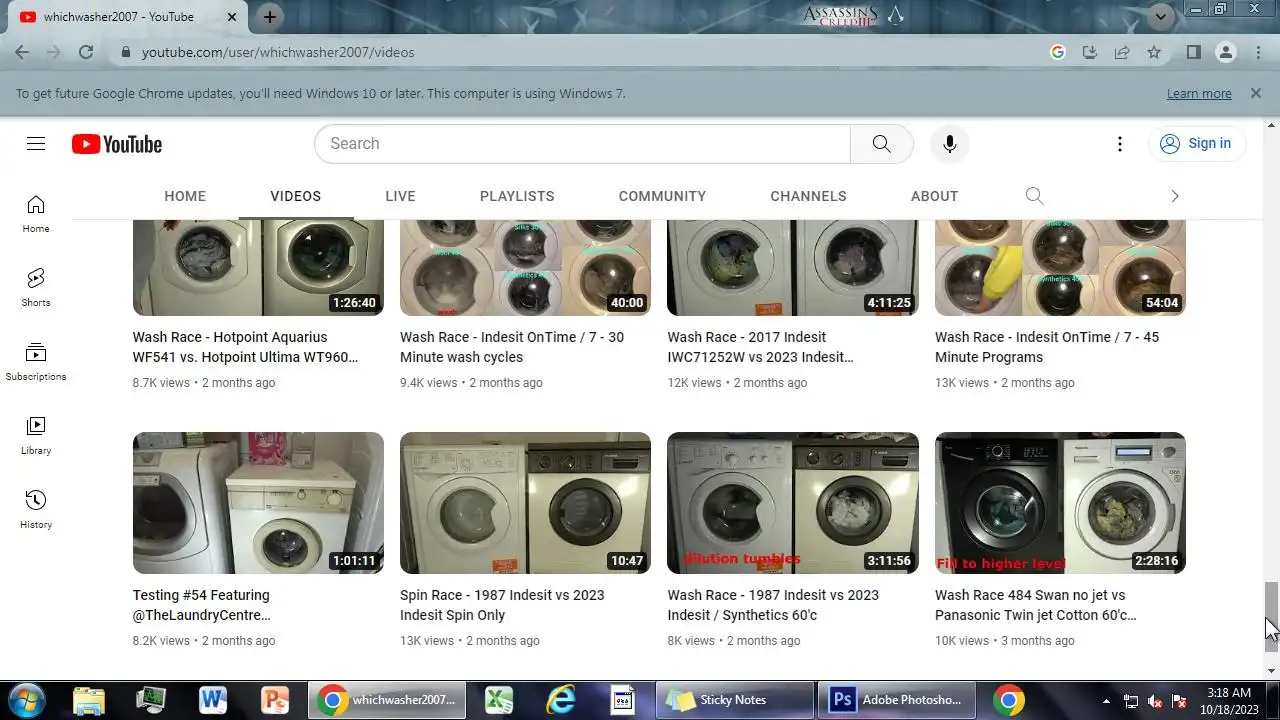Switch to the COMMUNITY channel tab
1280x720 pixels.
coord(662,196)
